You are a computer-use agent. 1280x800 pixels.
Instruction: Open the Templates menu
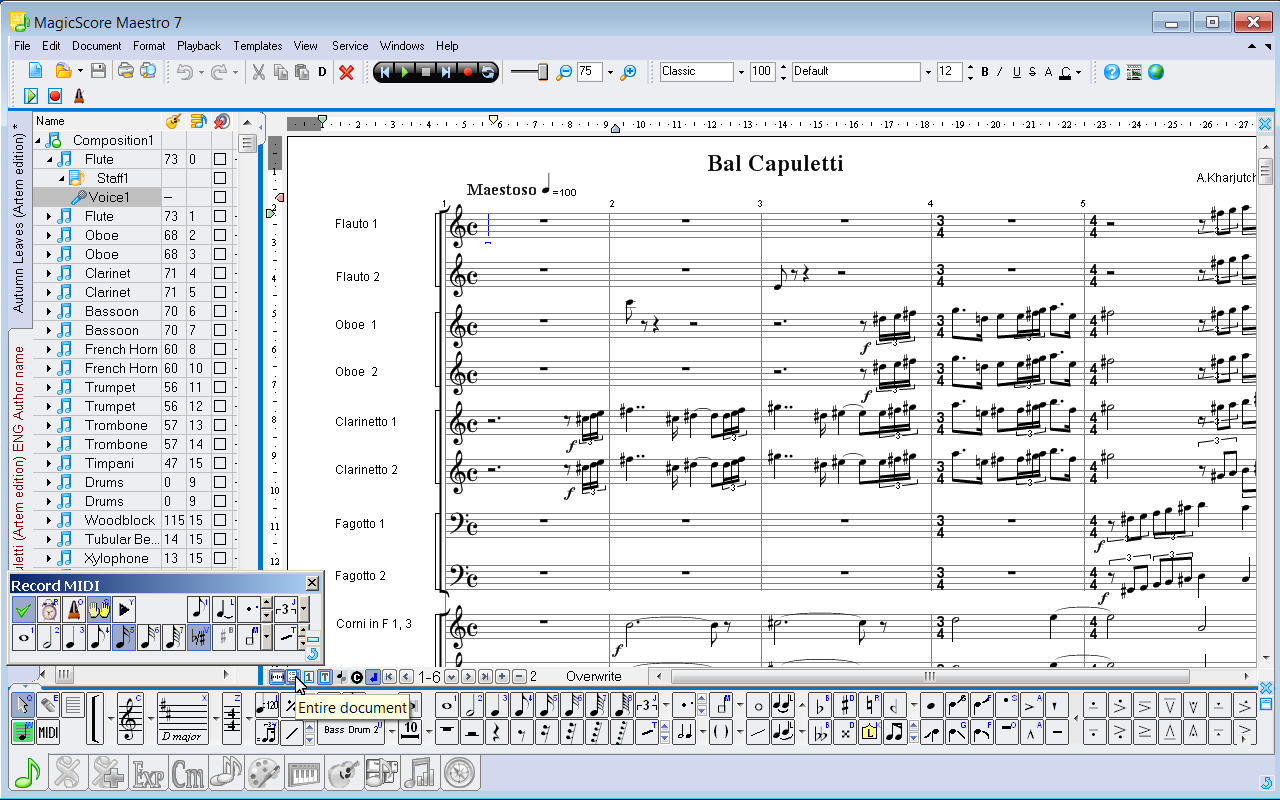[x=258, y=46]
